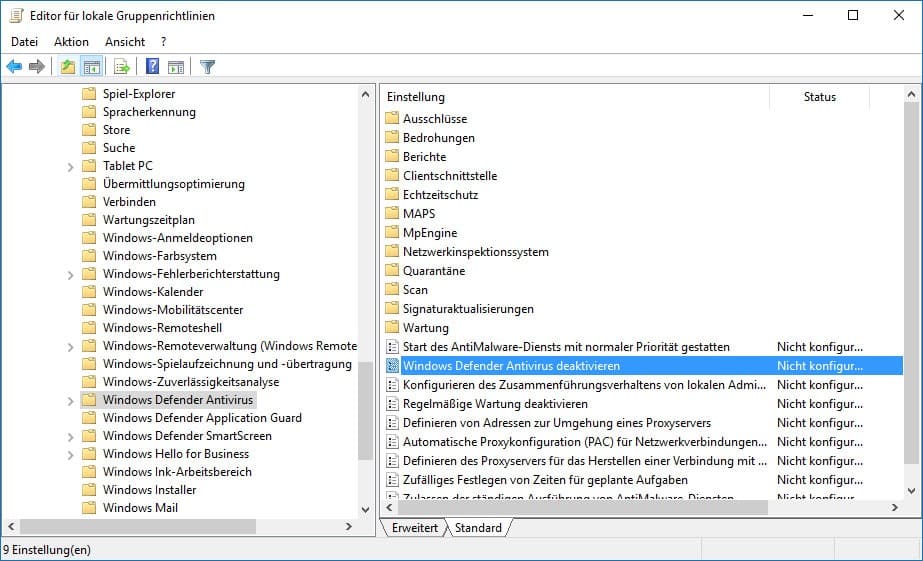Expand the Windows-Fehlerberichterstattung node
The width and height of the screenshot is (923, 561).
[71, 275]
